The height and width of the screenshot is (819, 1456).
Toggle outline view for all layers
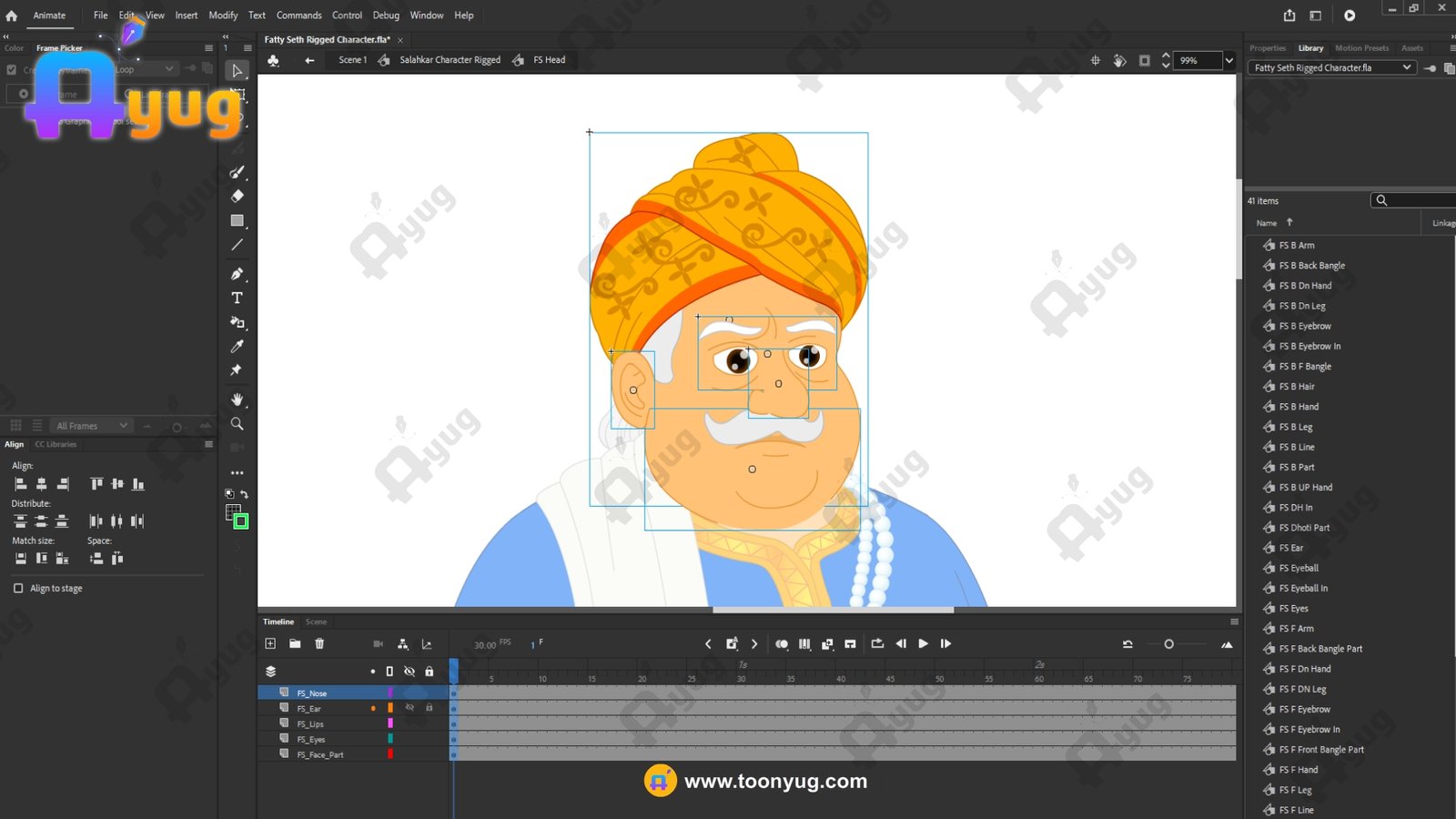[x=389, y=672]
